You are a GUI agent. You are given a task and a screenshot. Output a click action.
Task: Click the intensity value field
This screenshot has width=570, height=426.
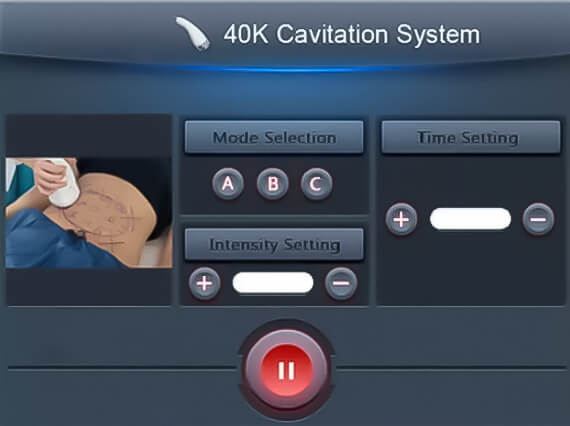pyautogui.click(x=273, y=282)
